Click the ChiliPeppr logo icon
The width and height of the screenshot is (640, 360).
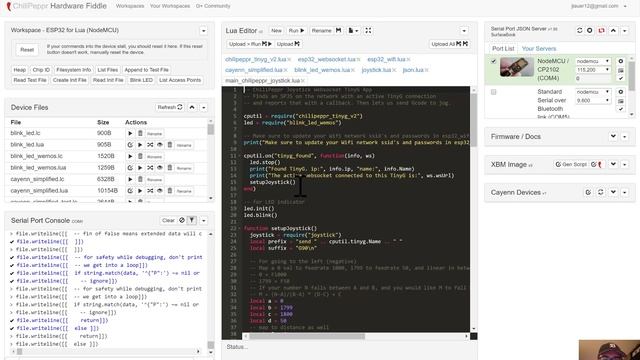pyautogui.click(x=9, y=6)
